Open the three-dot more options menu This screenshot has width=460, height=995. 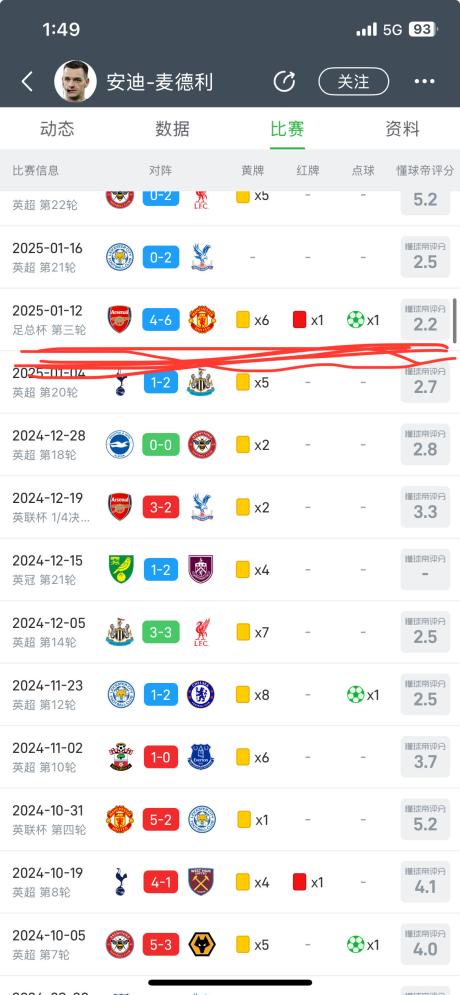pos(424,82)
